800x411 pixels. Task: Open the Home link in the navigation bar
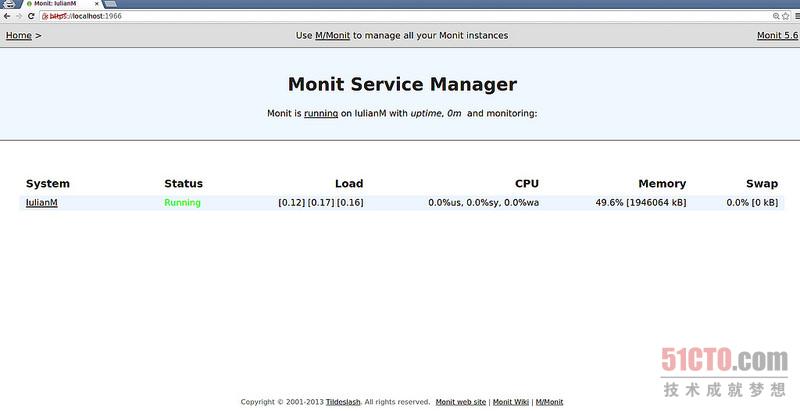coord(19,36)
